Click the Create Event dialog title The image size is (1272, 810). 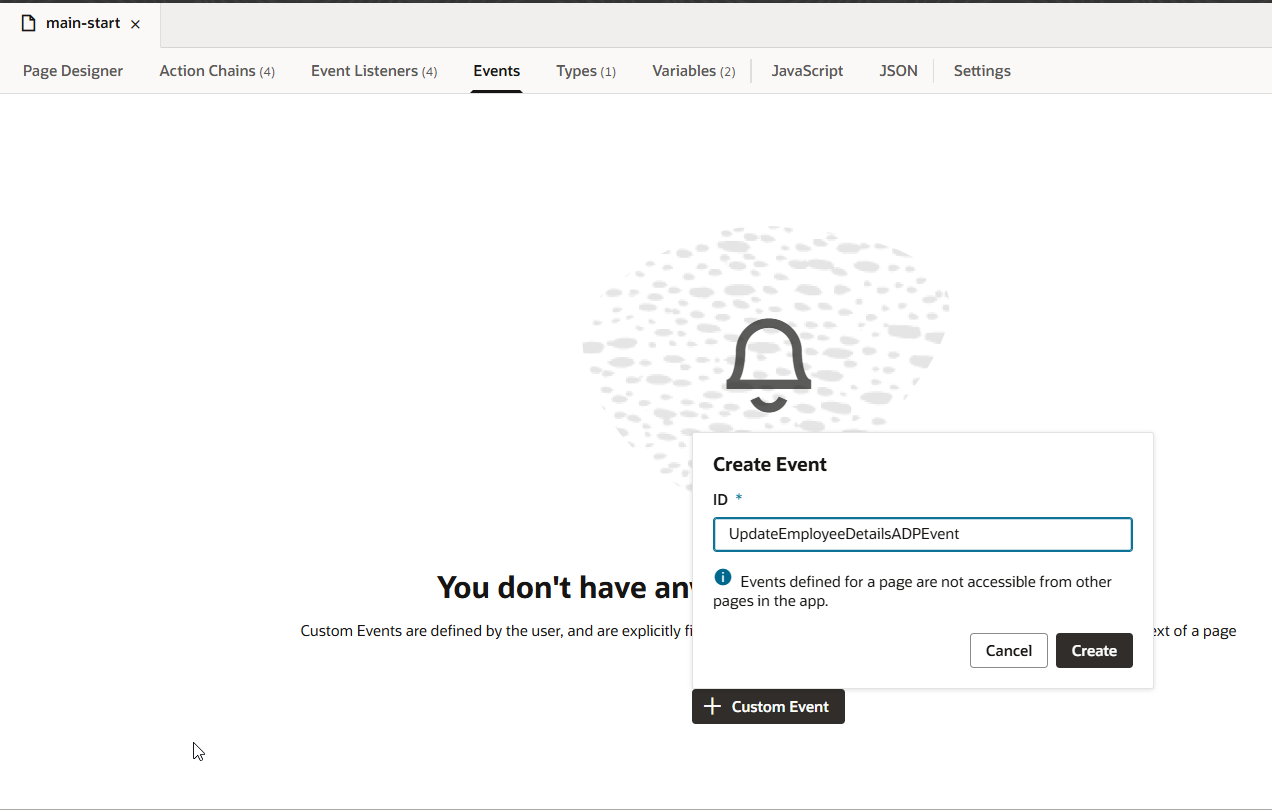(x=769, y=464)
